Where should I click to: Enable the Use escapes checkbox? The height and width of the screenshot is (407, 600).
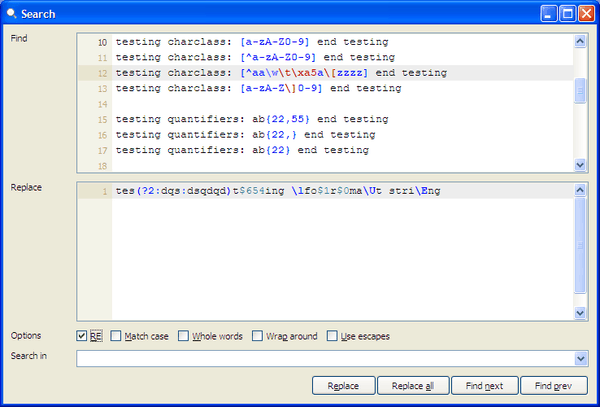click(334, 336)
